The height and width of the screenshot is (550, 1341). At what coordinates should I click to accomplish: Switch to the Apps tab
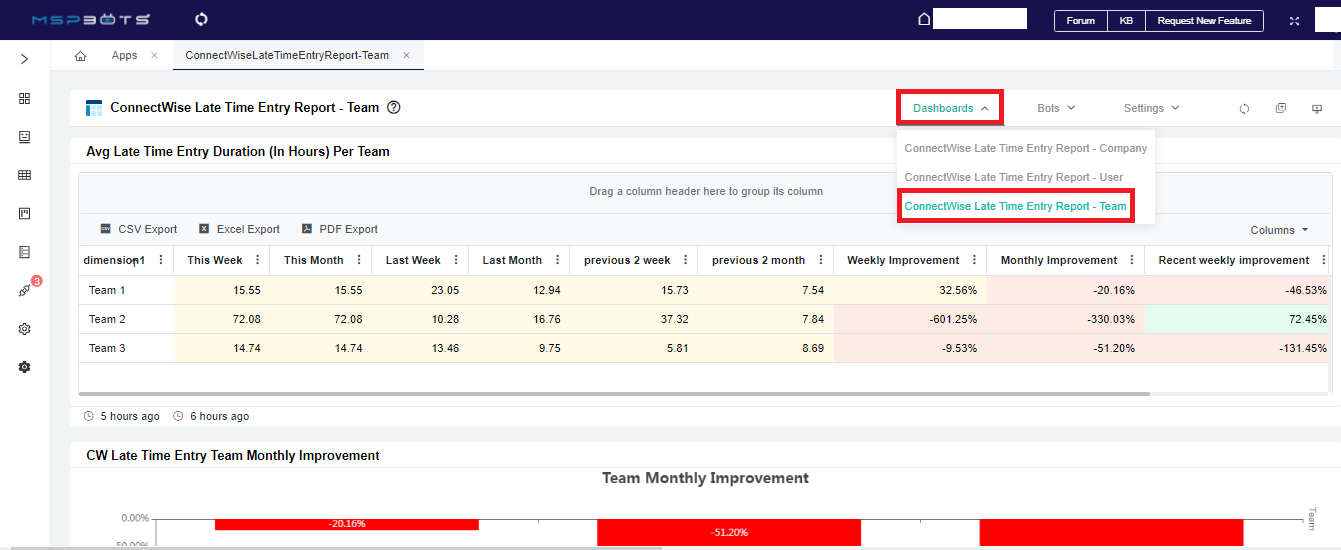click(x=124, y=55)
